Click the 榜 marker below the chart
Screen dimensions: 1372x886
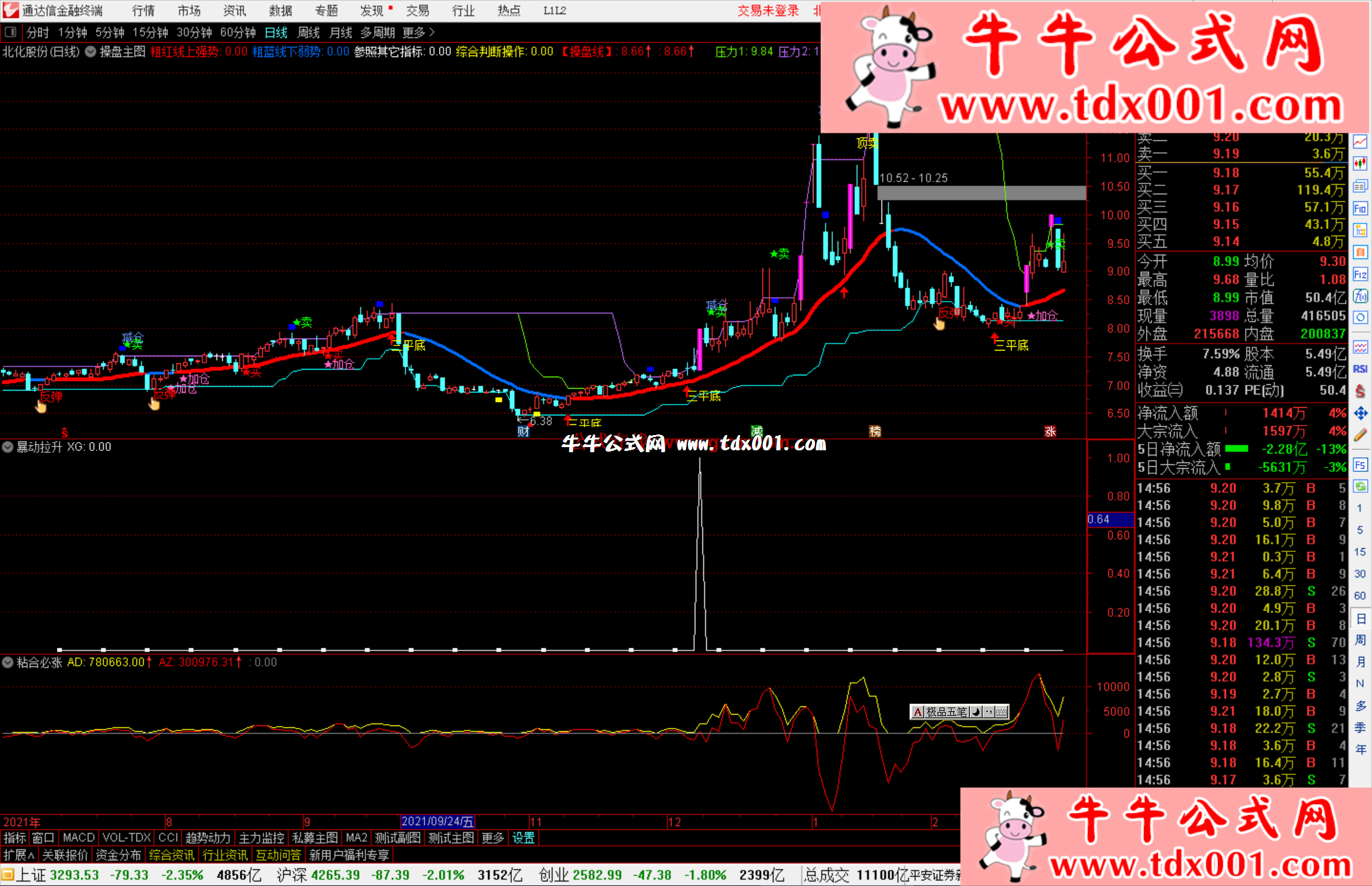[x=875, y=432]
